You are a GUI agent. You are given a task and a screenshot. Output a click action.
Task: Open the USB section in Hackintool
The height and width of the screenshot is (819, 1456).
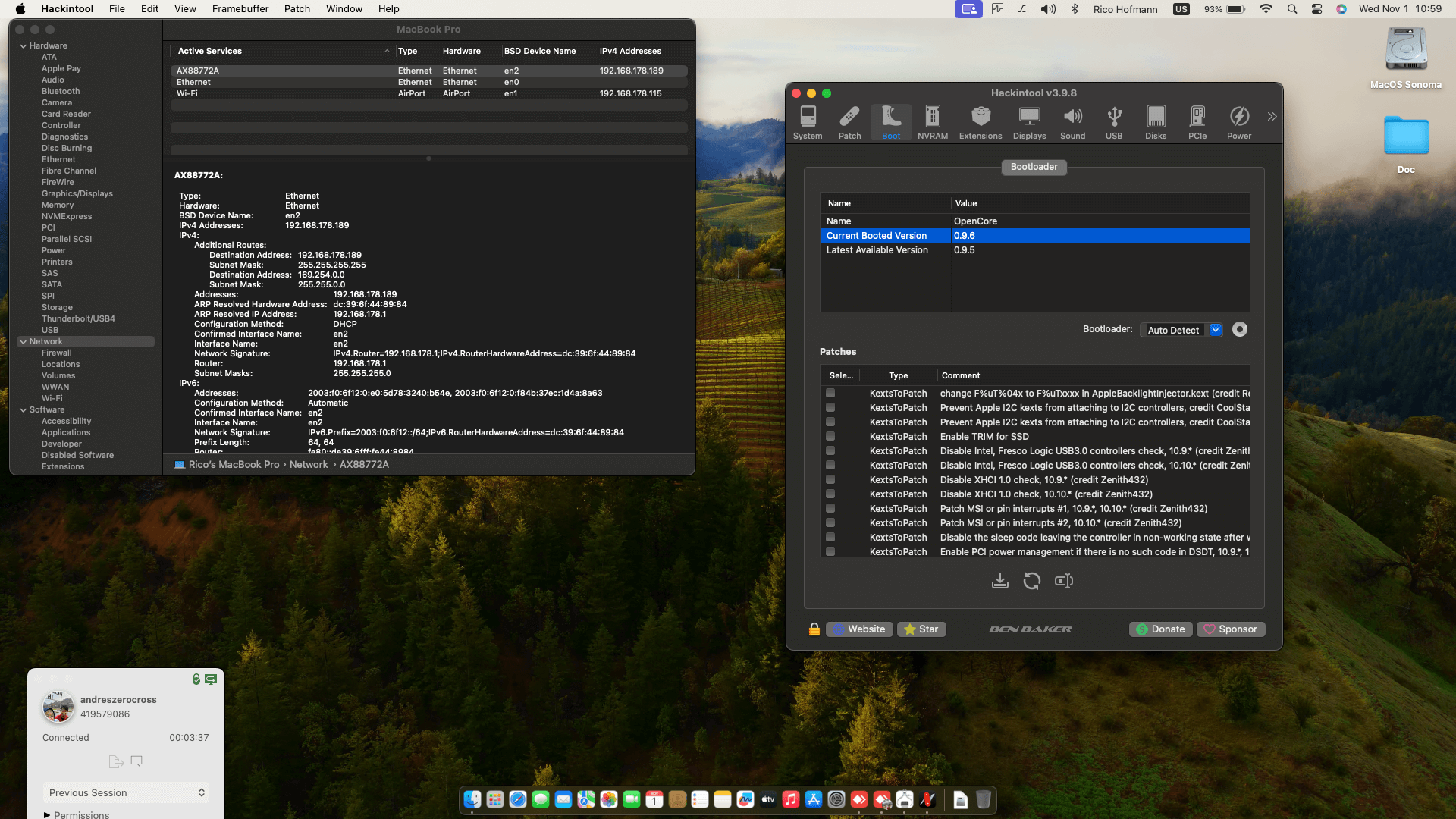point(1114,122)
